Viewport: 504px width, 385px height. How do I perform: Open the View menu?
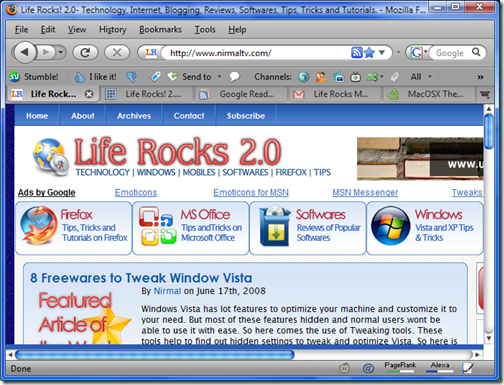(x=77, y=30)
